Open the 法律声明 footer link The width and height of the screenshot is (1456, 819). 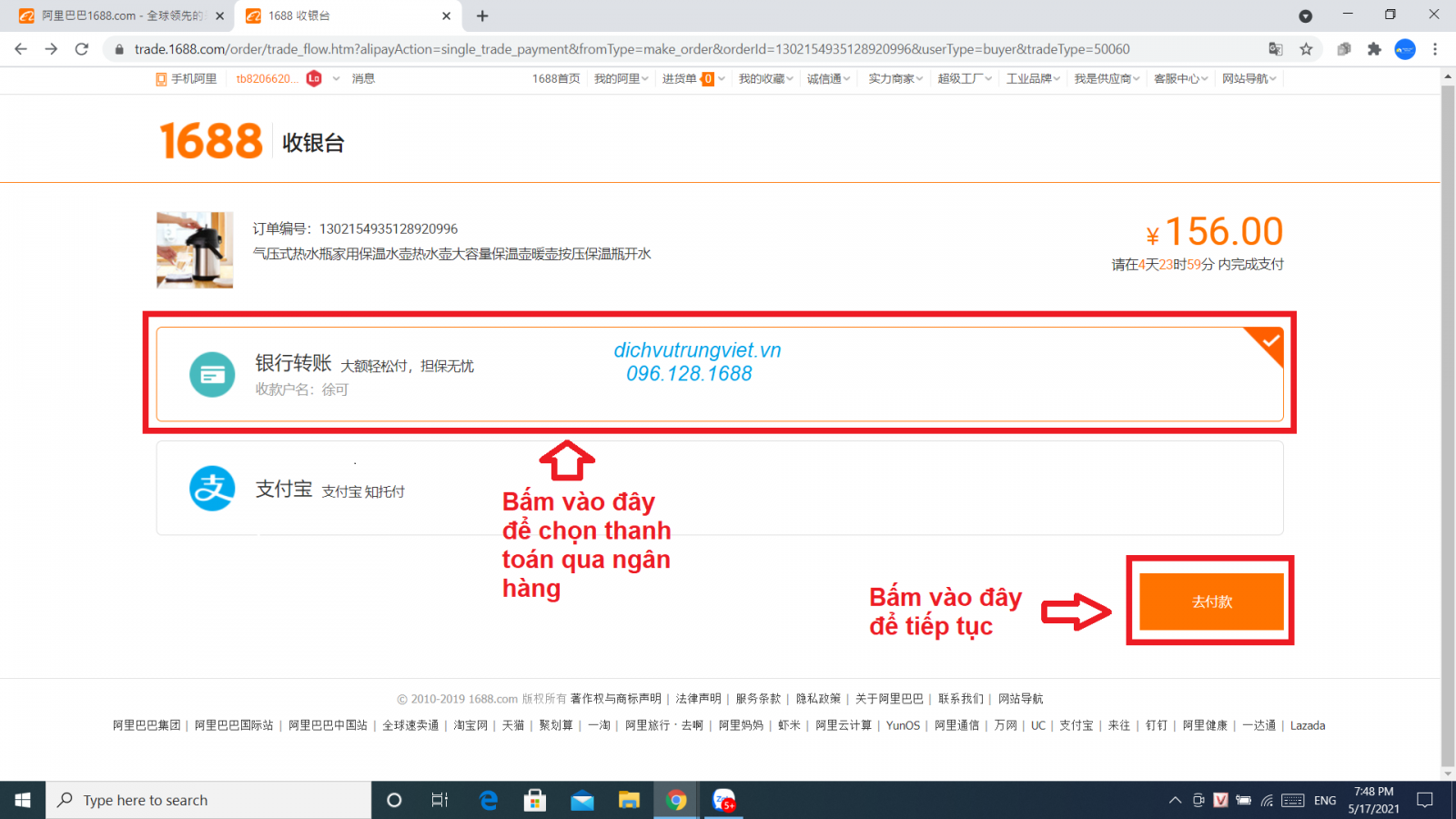(698, 699)
